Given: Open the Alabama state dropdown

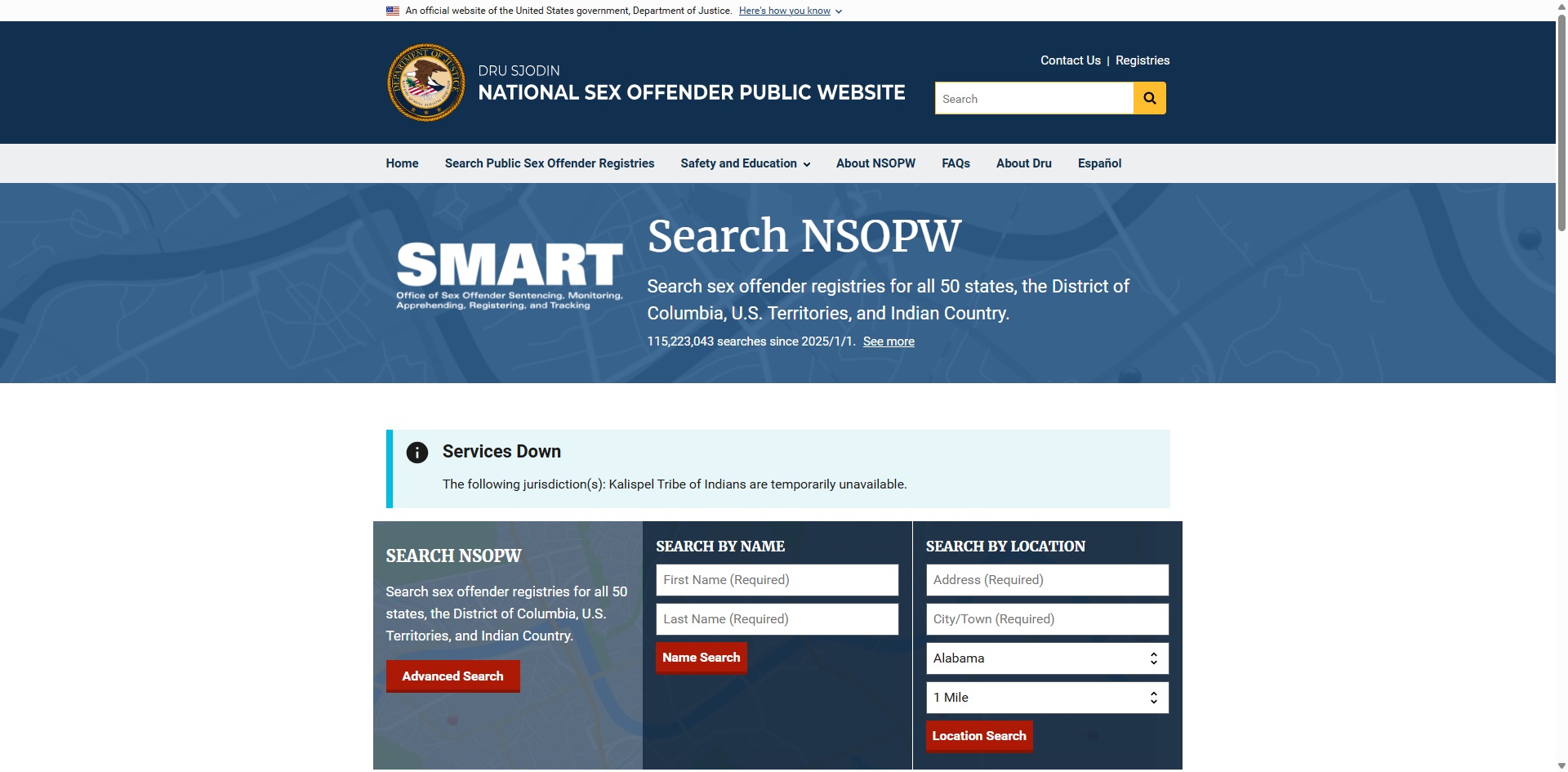Looking at the screenshot, I should point(1047,658).
